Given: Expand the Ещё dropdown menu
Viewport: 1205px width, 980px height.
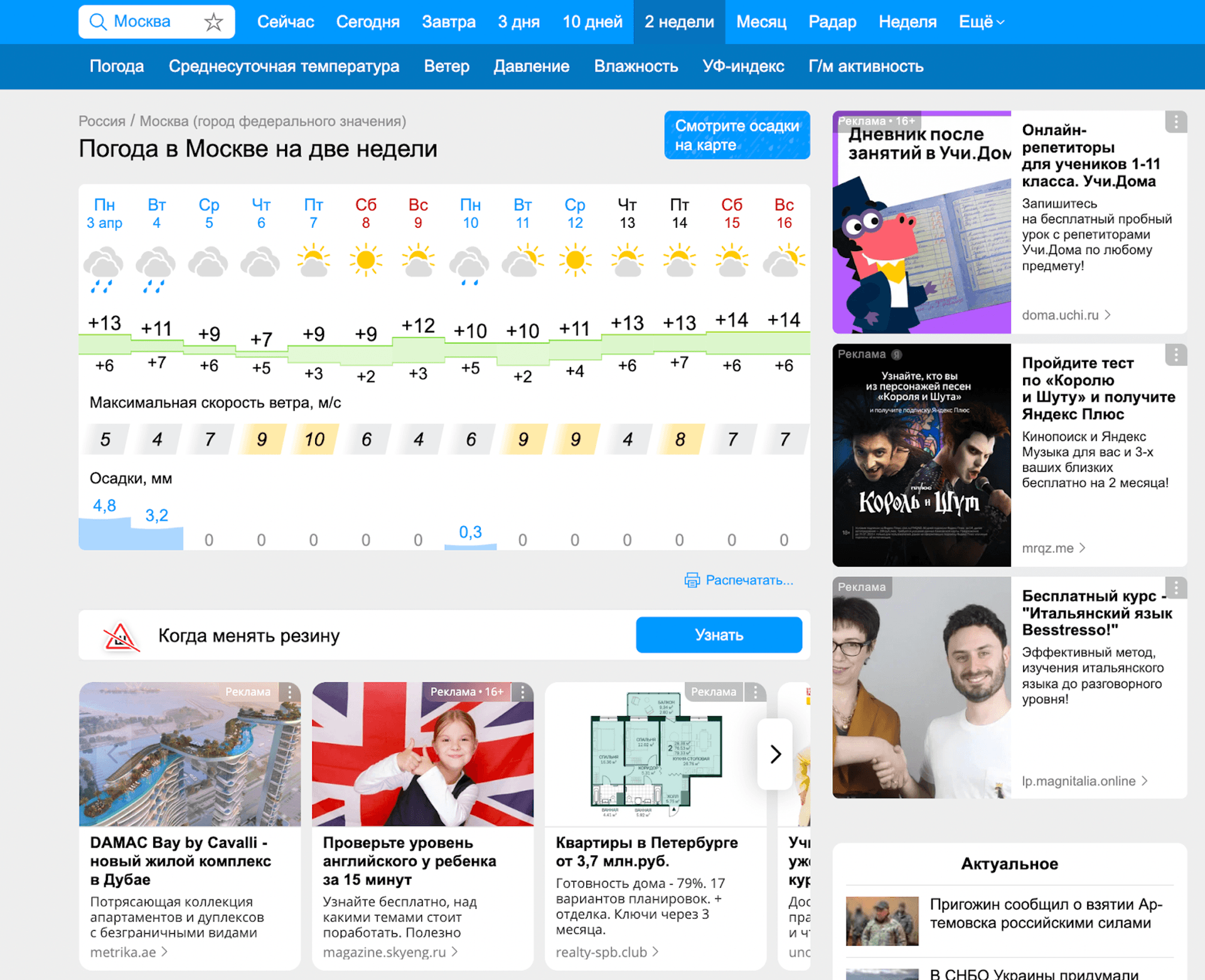Looking at the screenshot, I should pos(981,22).
